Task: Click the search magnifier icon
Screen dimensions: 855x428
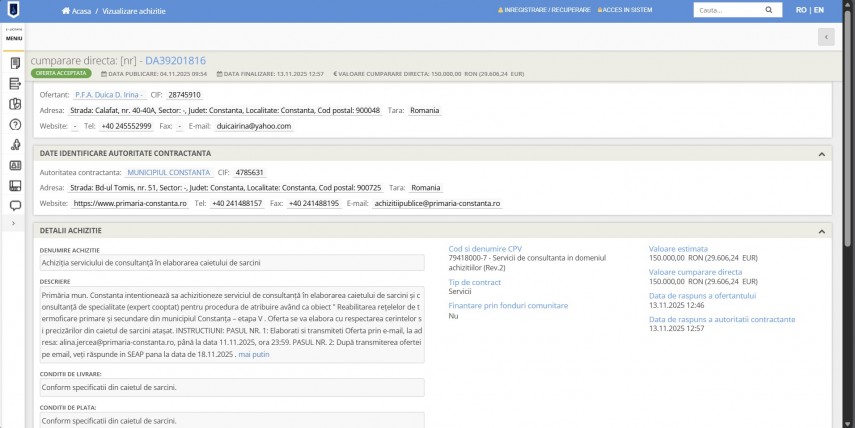Action: click(x=772, y=10)
